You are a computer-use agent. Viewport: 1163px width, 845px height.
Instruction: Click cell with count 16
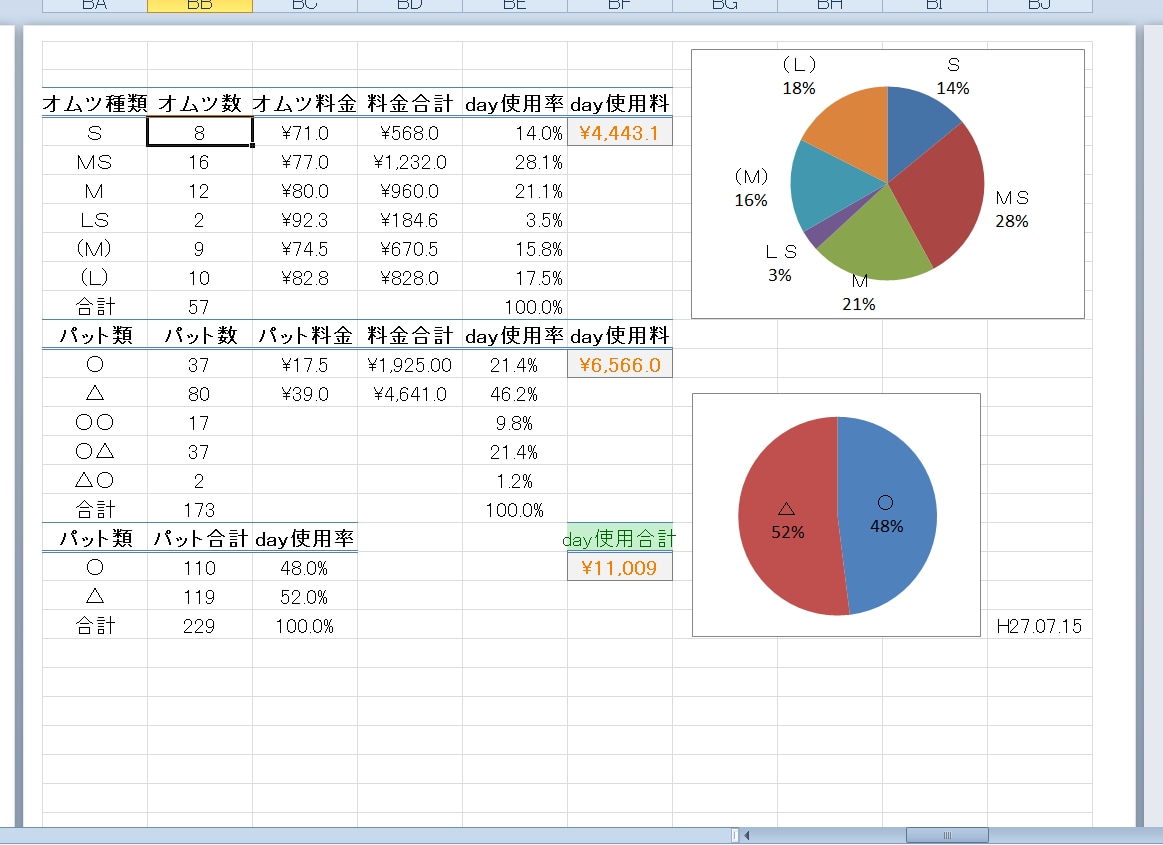[x=200, y=162]
